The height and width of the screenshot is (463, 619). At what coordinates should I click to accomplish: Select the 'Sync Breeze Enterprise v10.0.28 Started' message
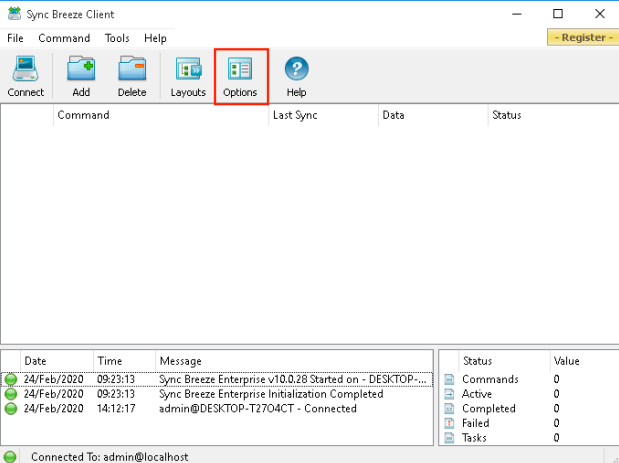(x=293, y=379)
